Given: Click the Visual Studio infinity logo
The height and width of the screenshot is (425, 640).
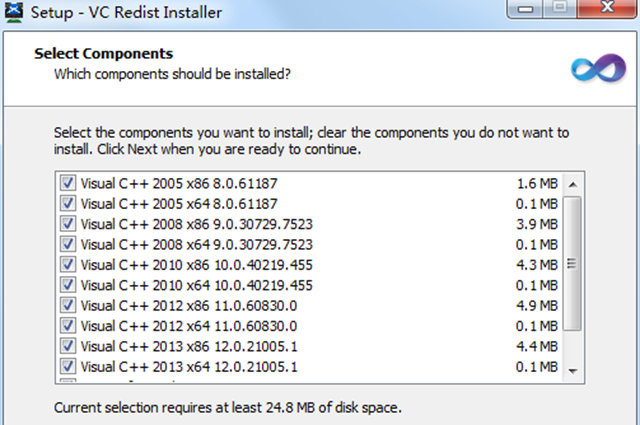Looking at the screenshot, I should coord(598,69).
